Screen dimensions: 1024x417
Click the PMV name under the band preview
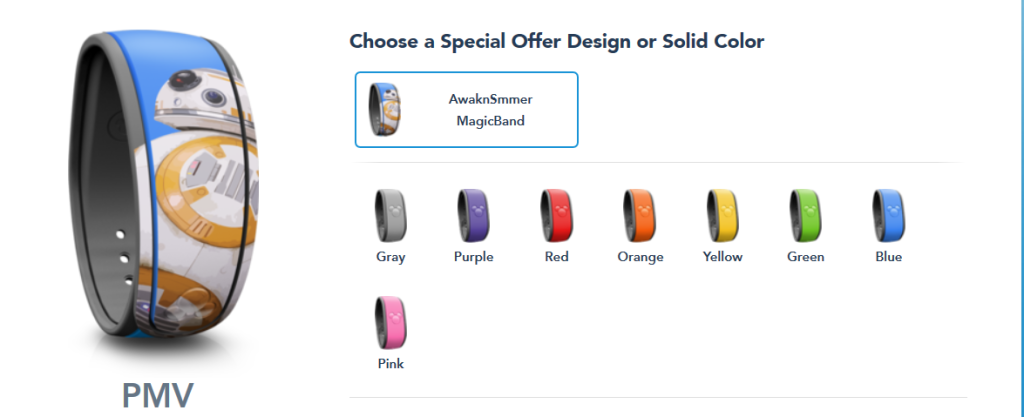point(158,395)
